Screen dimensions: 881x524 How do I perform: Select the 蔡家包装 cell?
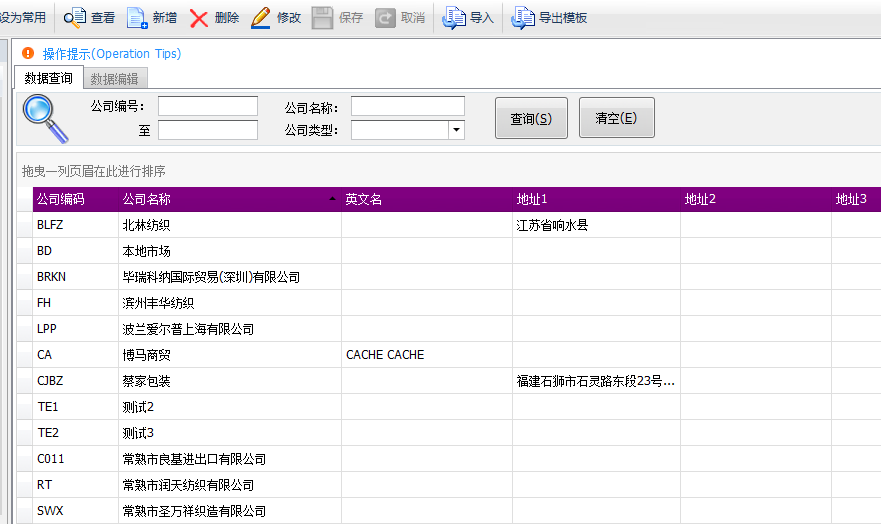[230, 381]
